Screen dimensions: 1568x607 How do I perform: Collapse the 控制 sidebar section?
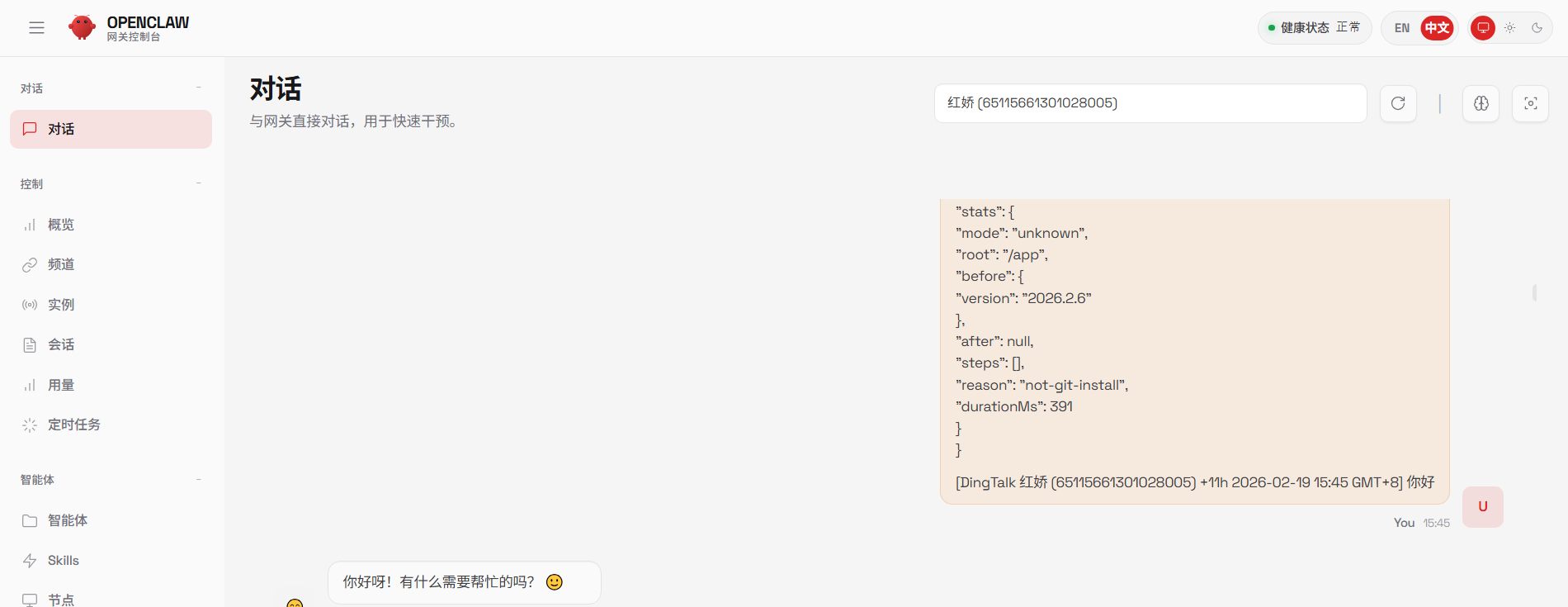pos(198,183)
